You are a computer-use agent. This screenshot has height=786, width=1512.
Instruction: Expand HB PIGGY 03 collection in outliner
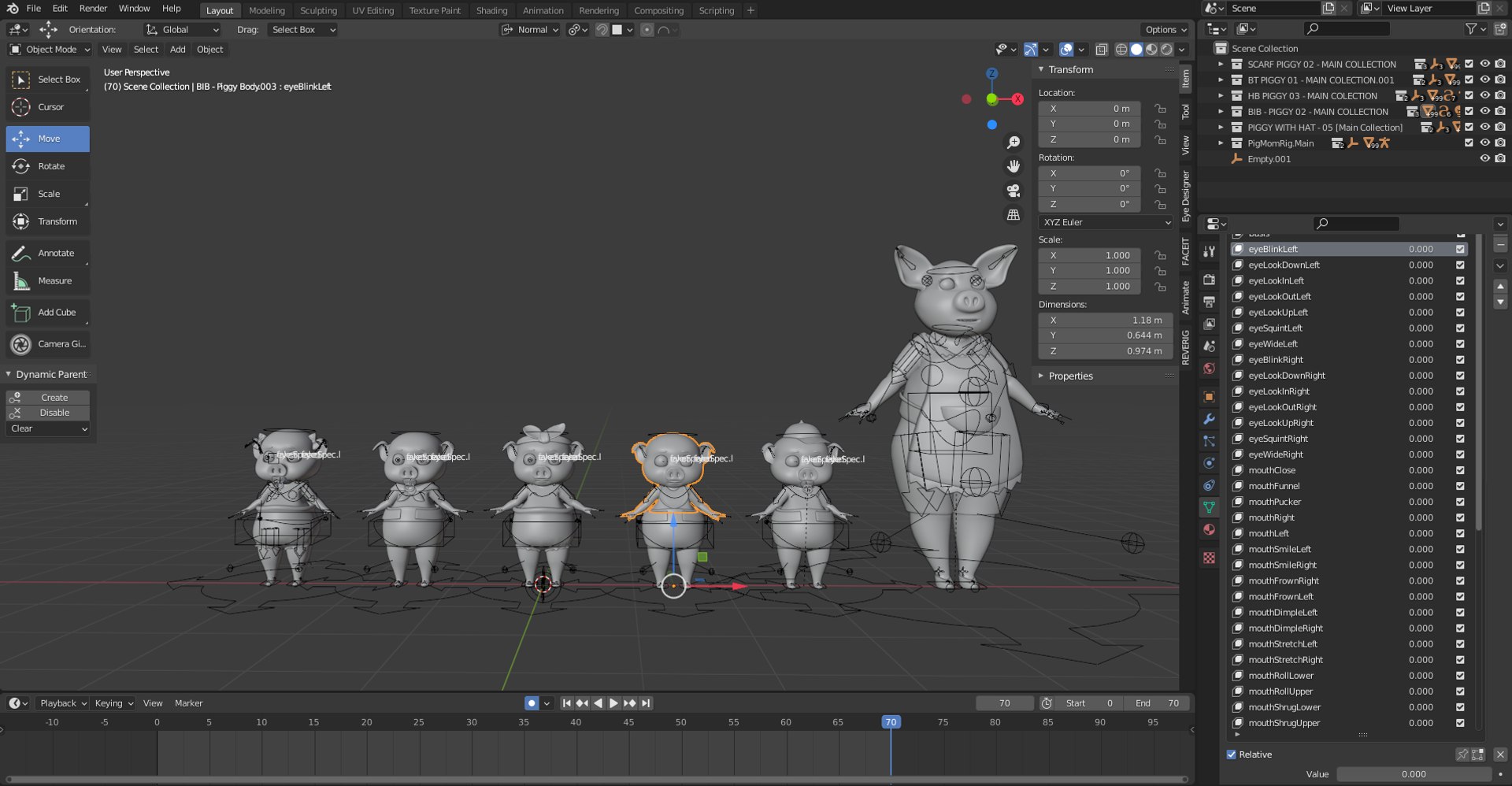tap(1221, 95)
